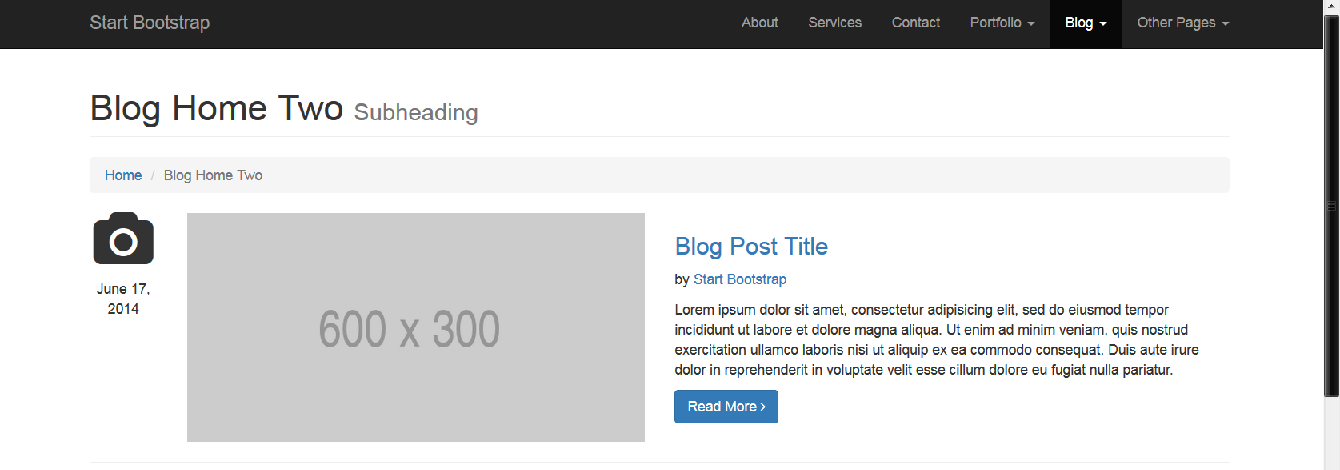Click the camera icon beside the post date
The image size is (1340, 470).
click(x=123, y=238)
